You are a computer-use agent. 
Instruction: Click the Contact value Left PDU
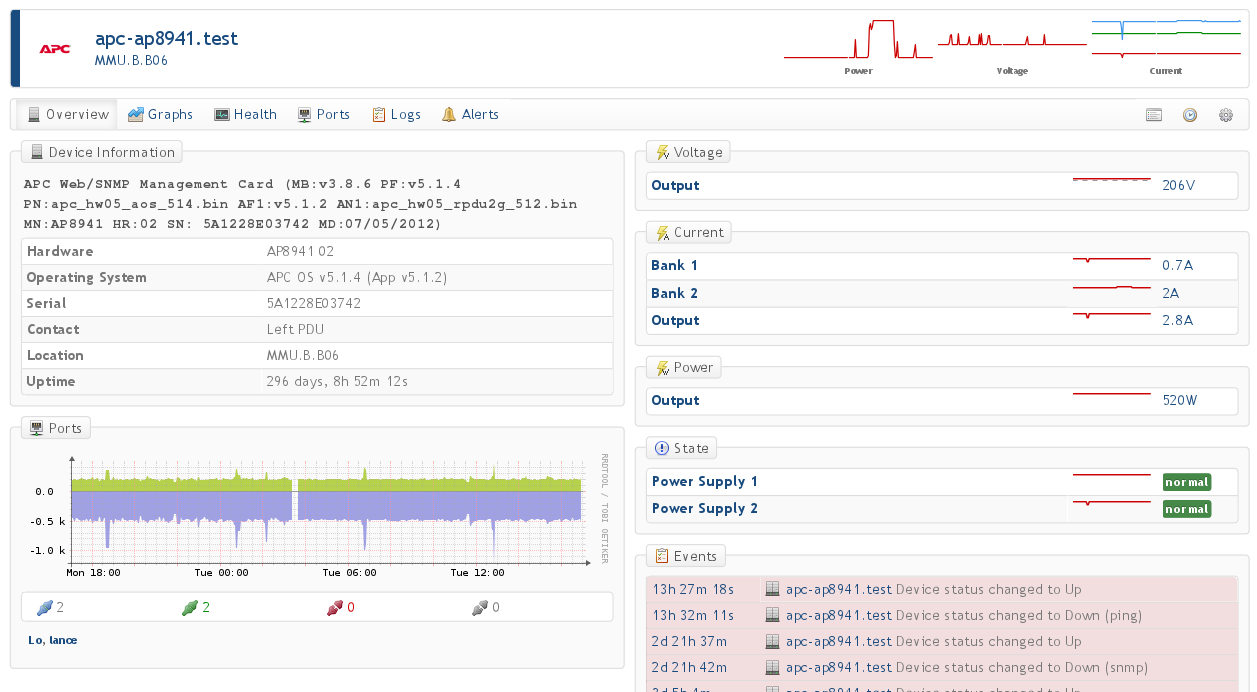point(295,329)
